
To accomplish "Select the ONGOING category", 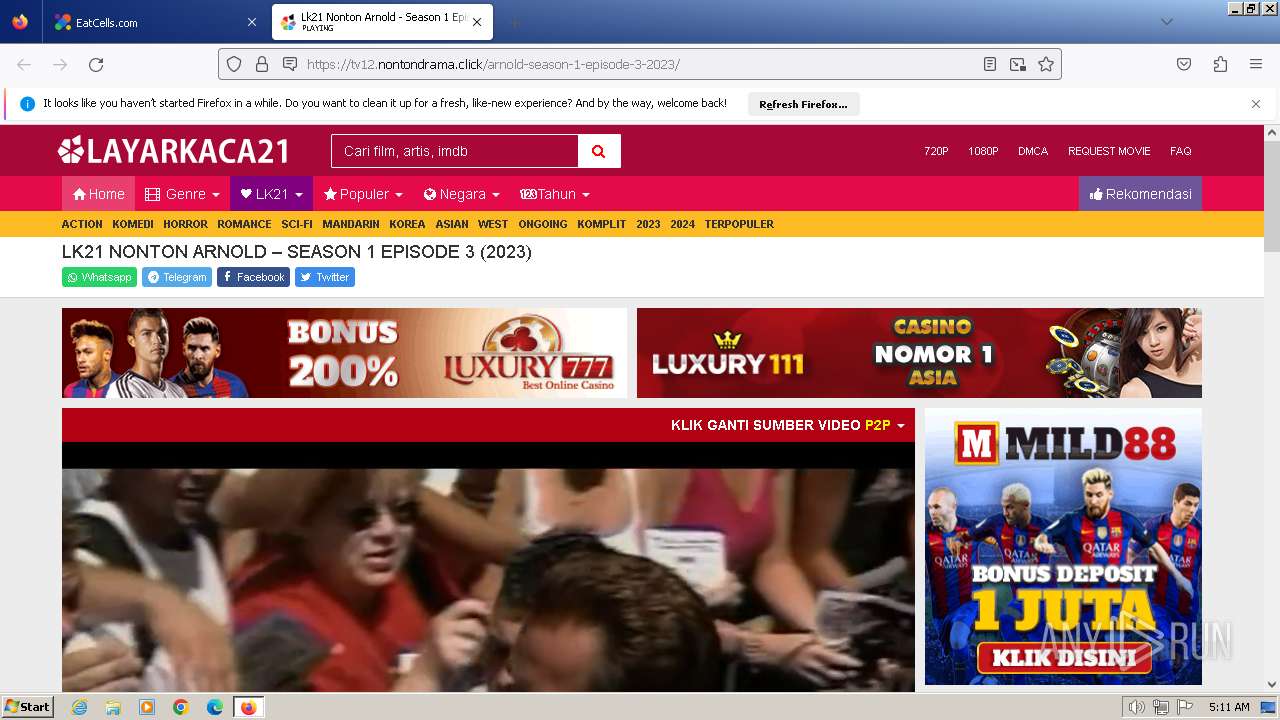I will (543, 224).
